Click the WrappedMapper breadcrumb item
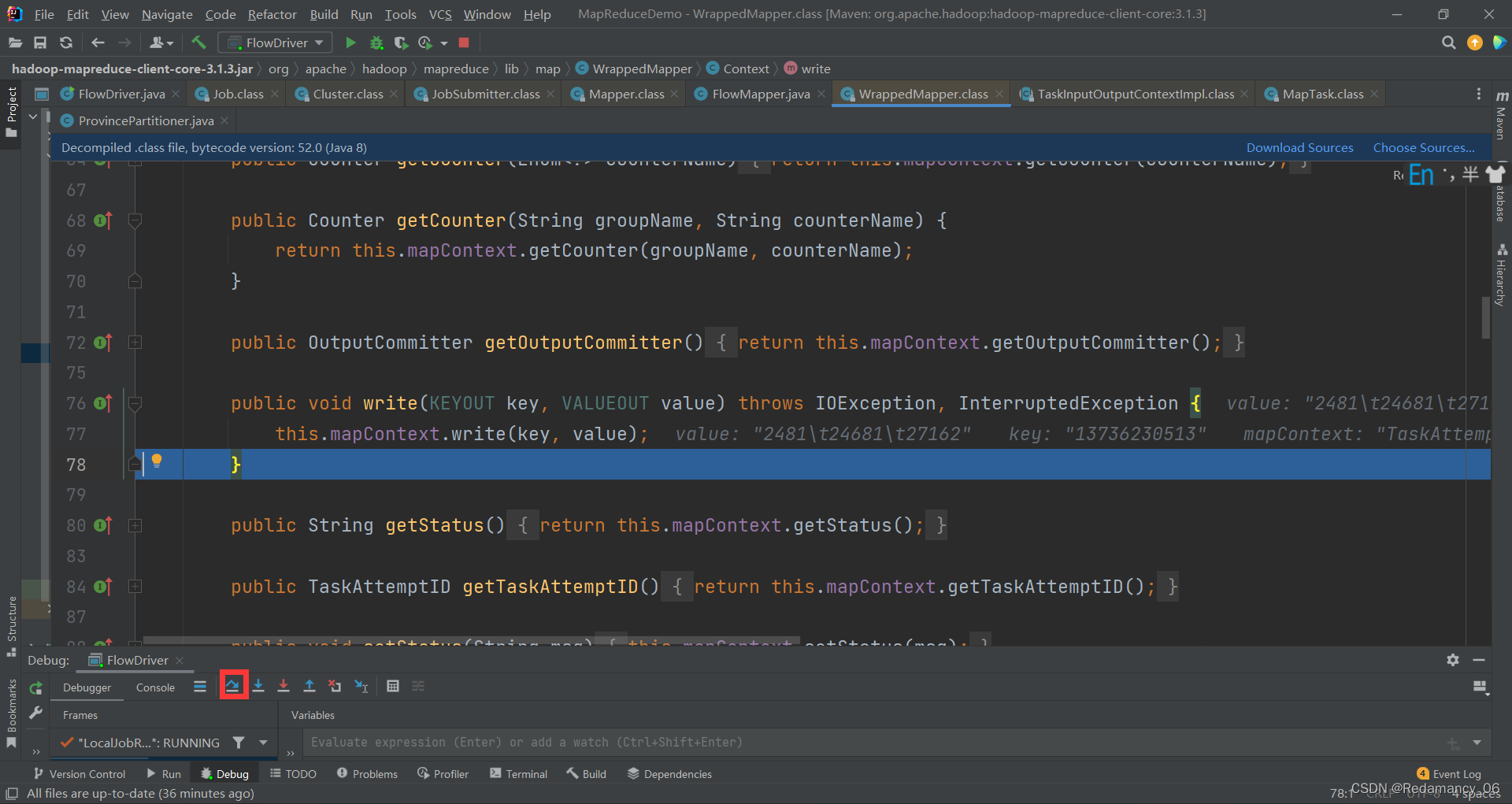The height and width of the screenshot is (804, 1512). (635, 69)
